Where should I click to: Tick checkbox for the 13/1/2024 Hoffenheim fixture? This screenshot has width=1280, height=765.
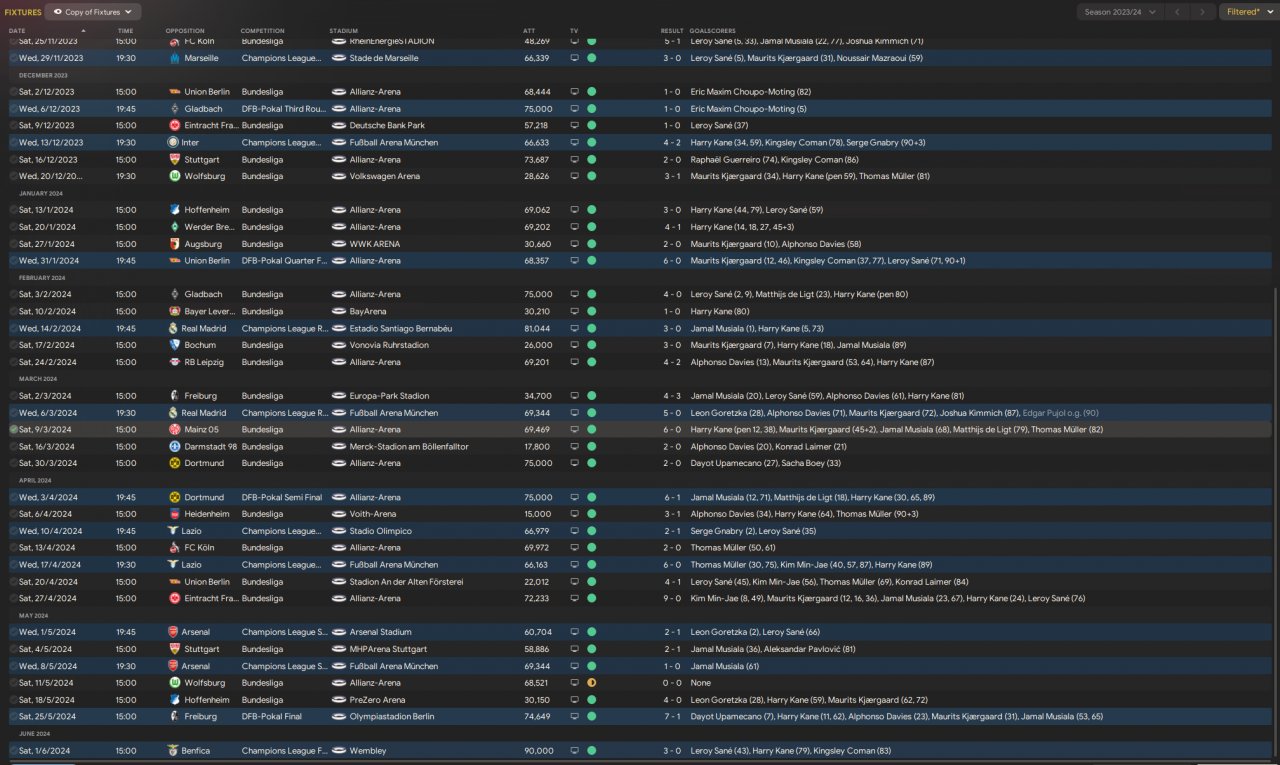coord(13,210)
